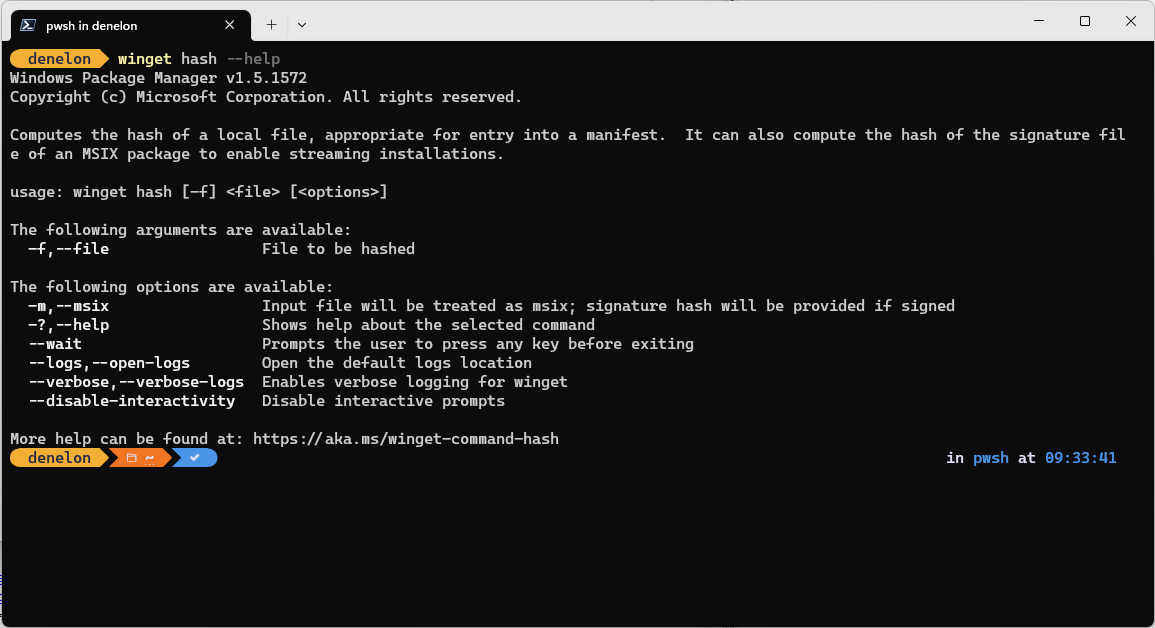The width and height of the screenshot is (1155, 628).
Task: Click the --help argument text
Action: [253, 58]
